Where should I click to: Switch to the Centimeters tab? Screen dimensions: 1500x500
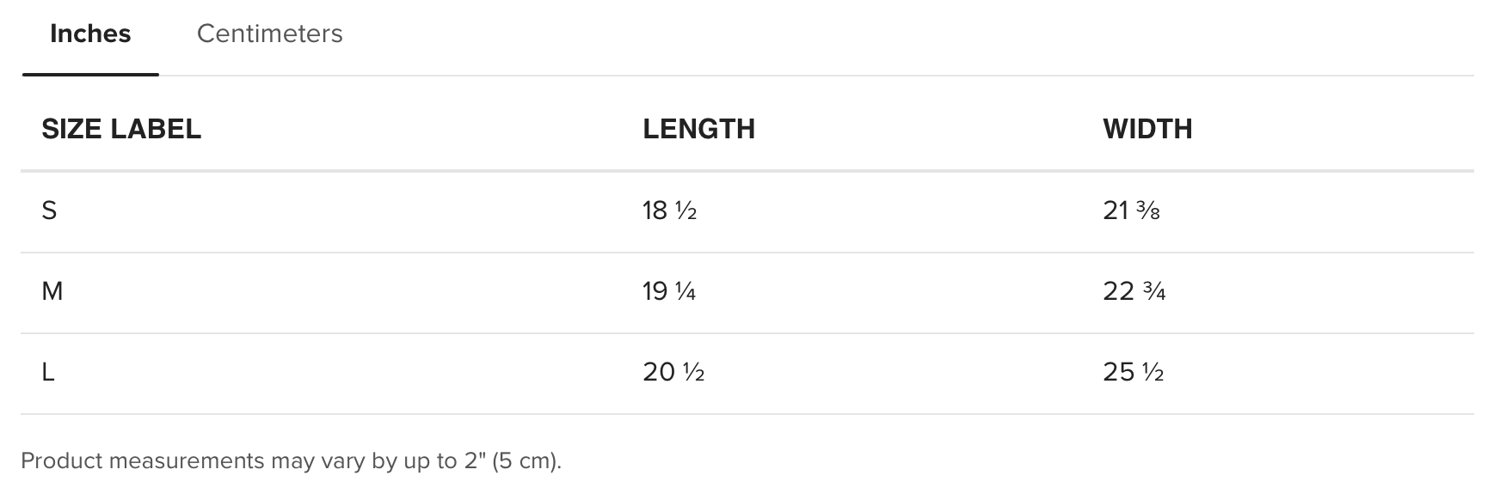click(x=270, y=34)
